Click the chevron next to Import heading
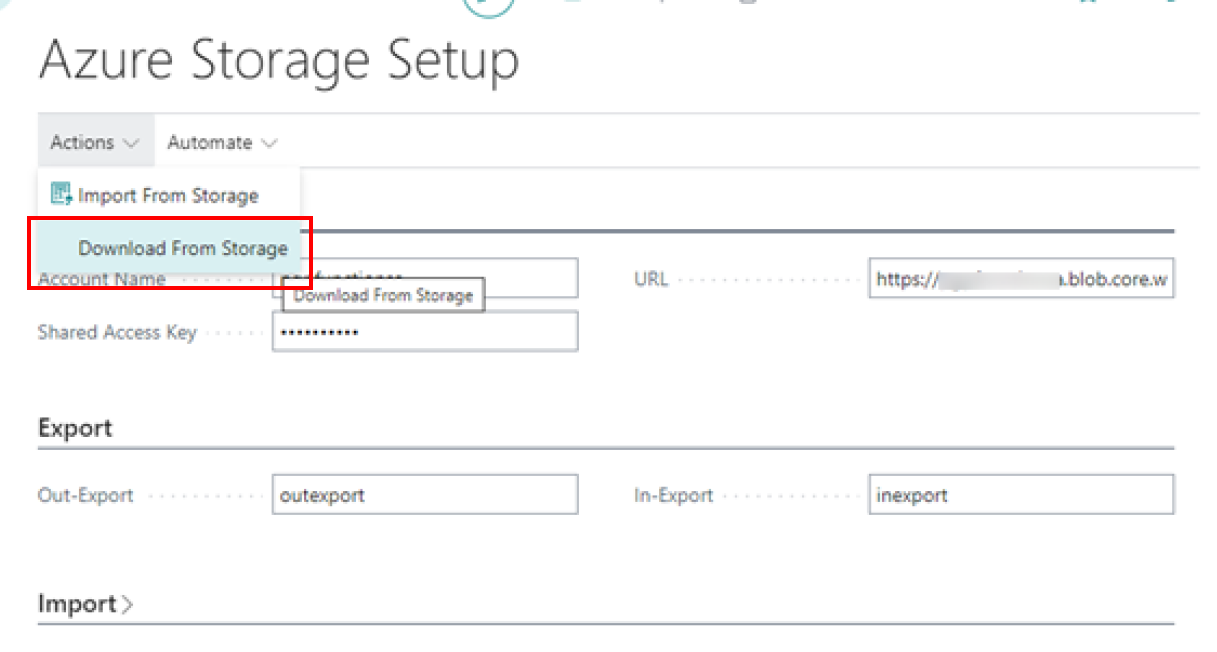 click(x=127, y=604)
